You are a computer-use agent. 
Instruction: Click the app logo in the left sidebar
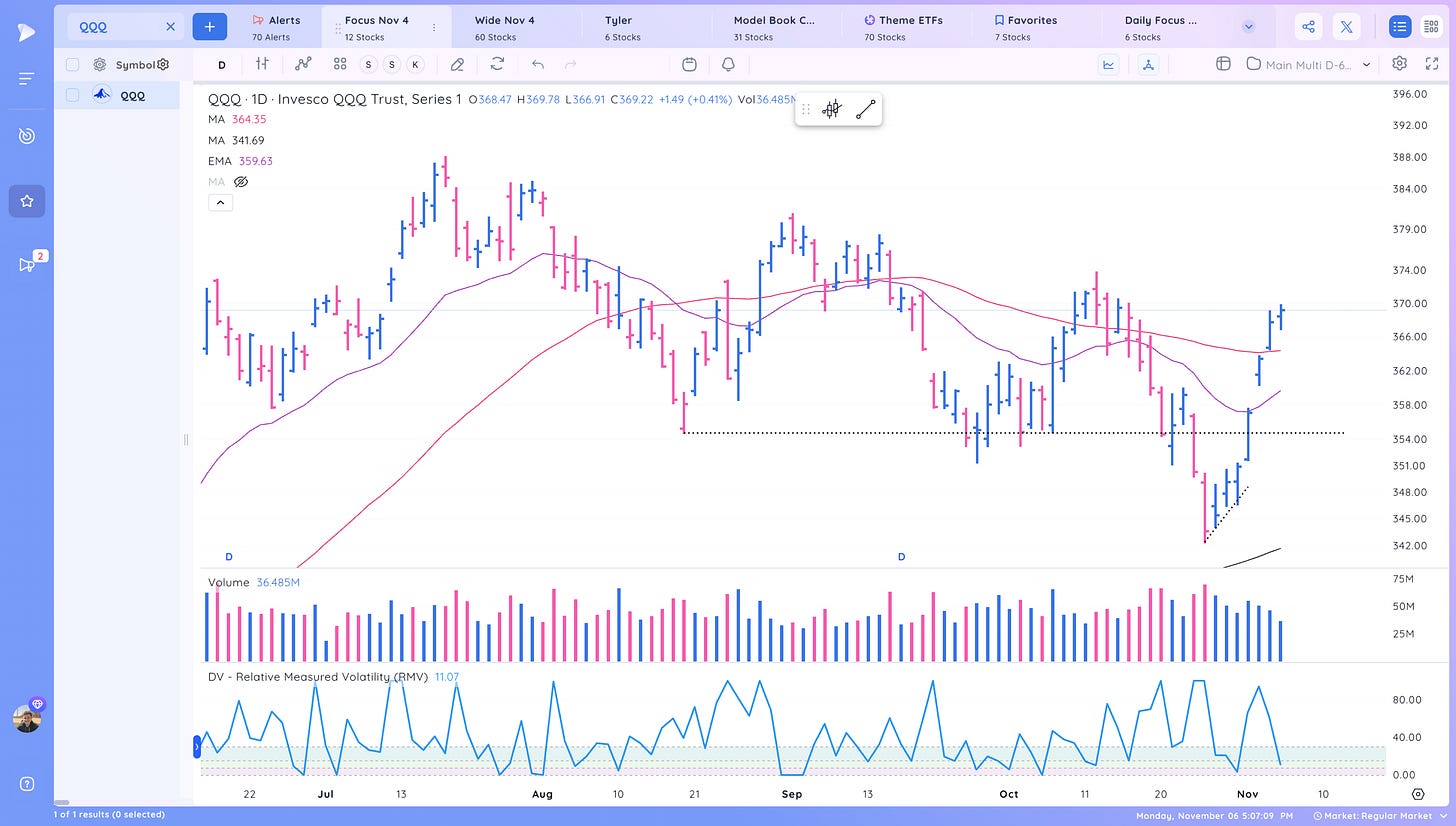[26, 32]
